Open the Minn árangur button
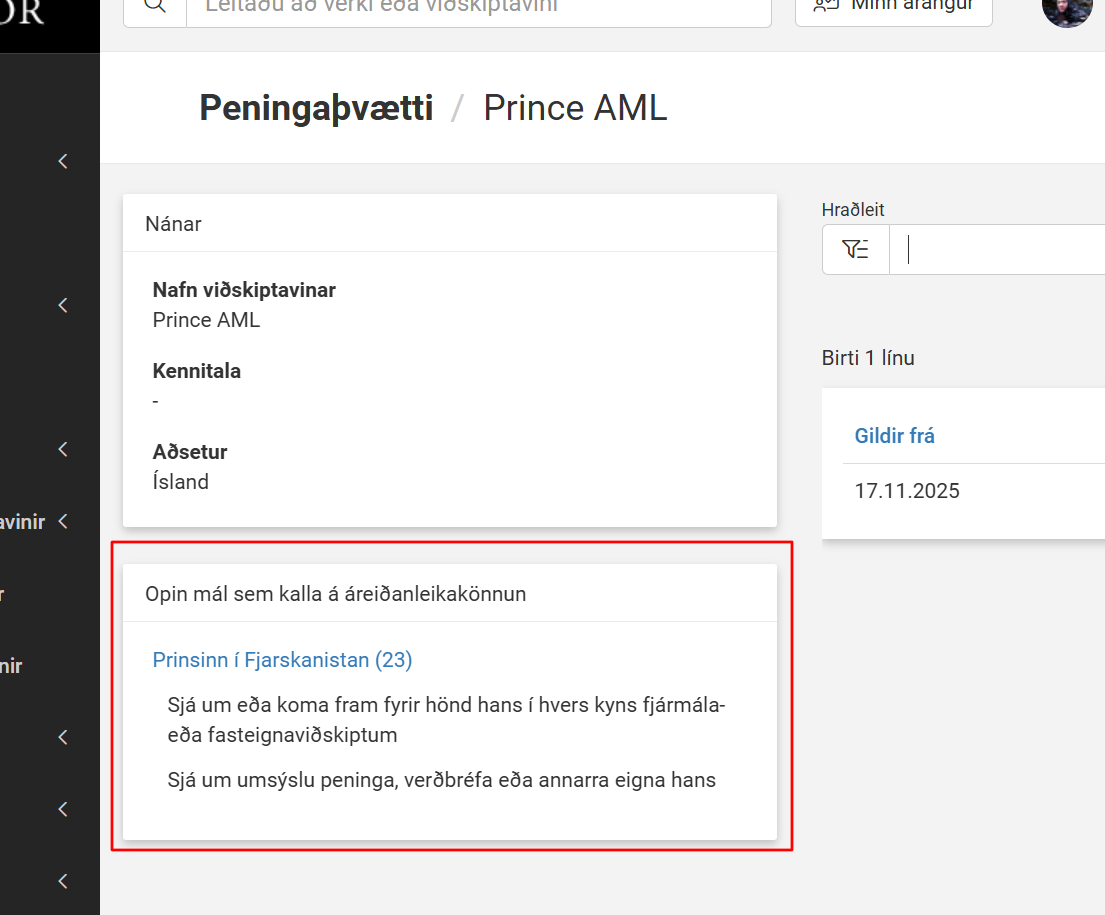Viewport: 1105px width, 915px height. pos(894,7)
